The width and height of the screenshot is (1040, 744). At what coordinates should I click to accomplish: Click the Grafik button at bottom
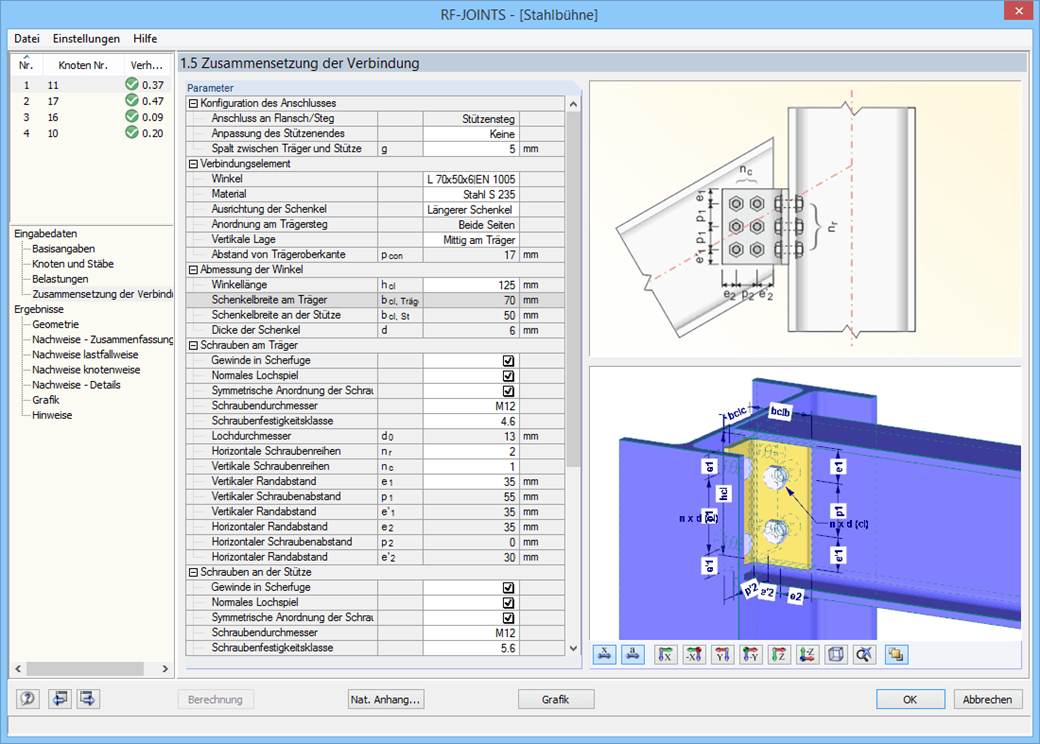[555, 699]
